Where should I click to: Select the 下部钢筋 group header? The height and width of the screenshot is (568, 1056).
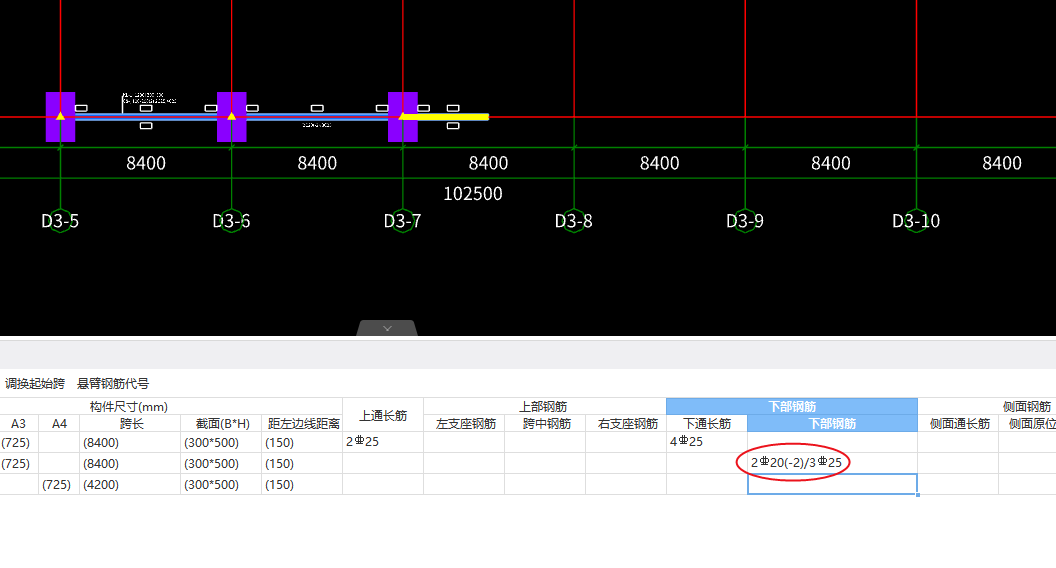pos(792,406)
